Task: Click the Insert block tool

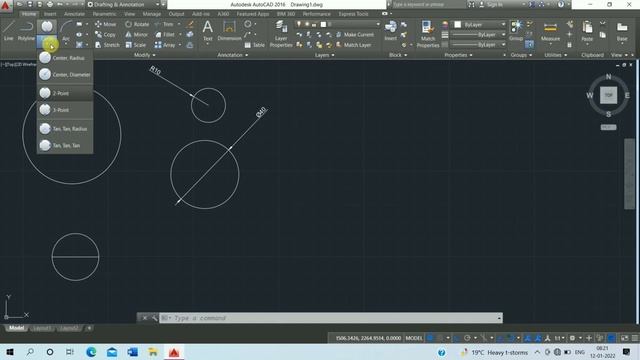Action: 391,31
